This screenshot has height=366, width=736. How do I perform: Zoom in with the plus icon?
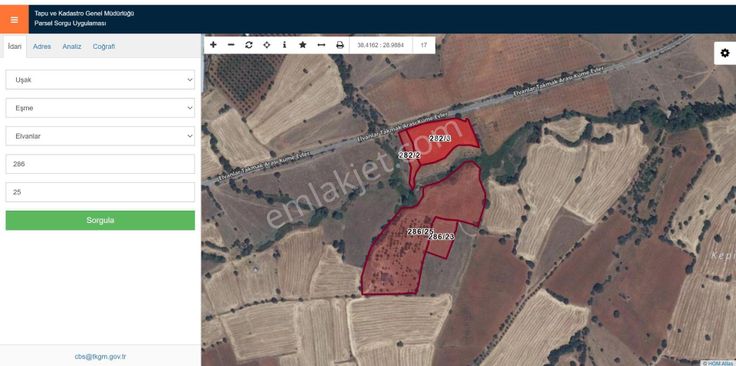click(x=213, y=45)
